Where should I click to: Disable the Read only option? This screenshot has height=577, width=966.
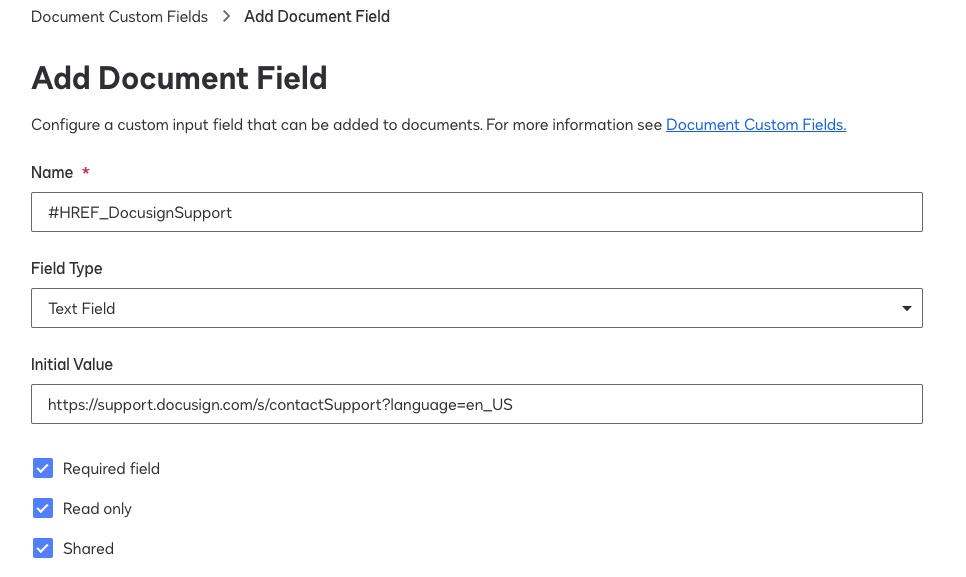pyautogui.click(x=43, y=508)
